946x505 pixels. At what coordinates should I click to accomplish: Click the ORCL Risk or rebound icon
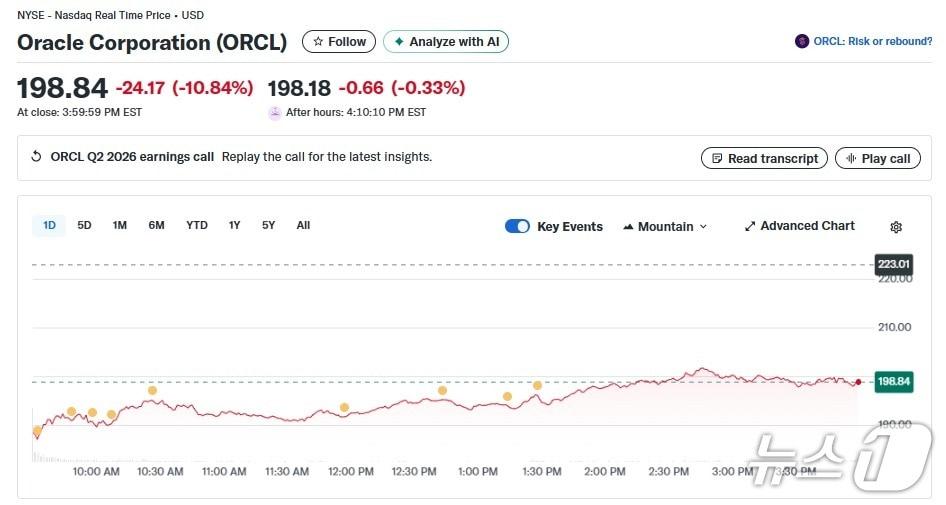[801, 41]
